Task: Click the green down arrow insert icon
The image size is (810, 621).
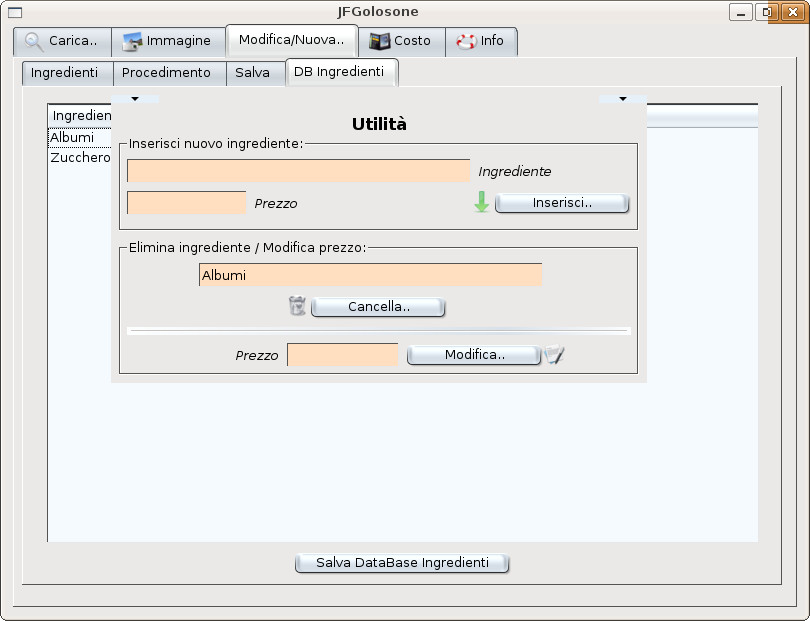Action: 481,202
